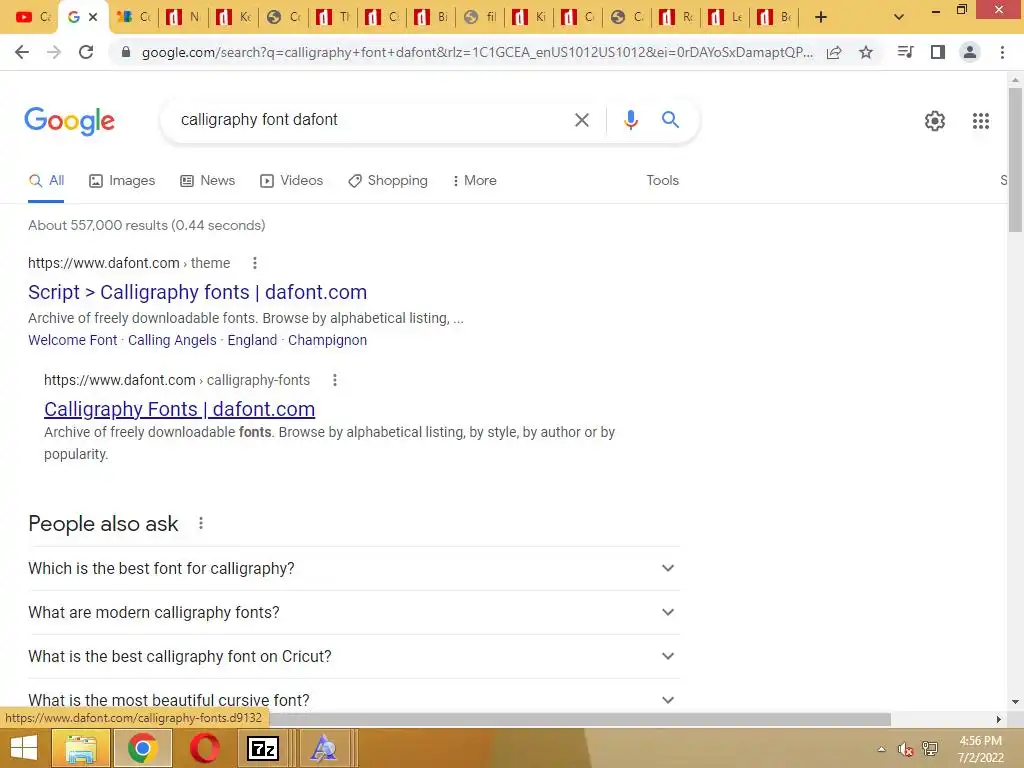Open the Welcome Font sitelink
The height and width of the screenshot is (768, 1024).
(72, 340)
